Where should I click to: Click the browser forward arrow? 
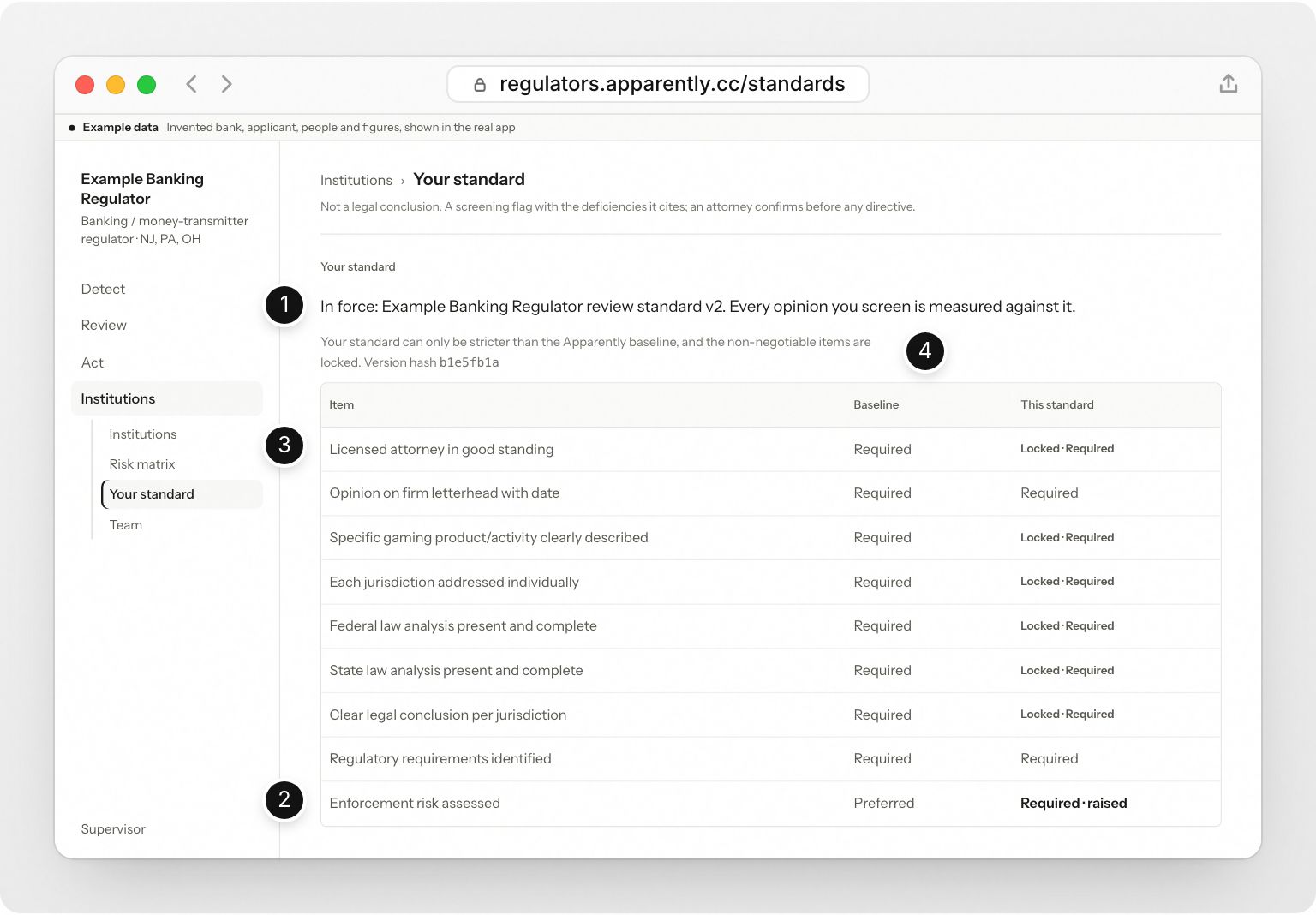pos(226,84)
